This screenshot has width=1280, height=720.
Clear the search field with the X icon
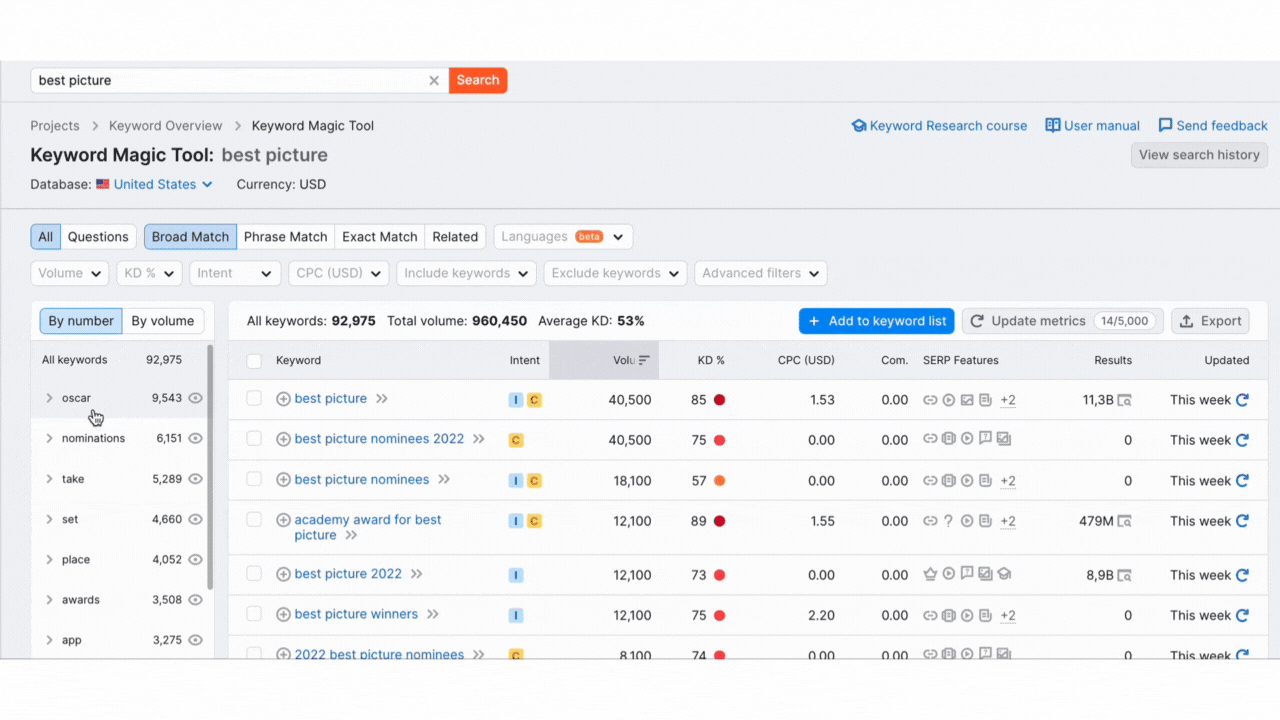434,81
